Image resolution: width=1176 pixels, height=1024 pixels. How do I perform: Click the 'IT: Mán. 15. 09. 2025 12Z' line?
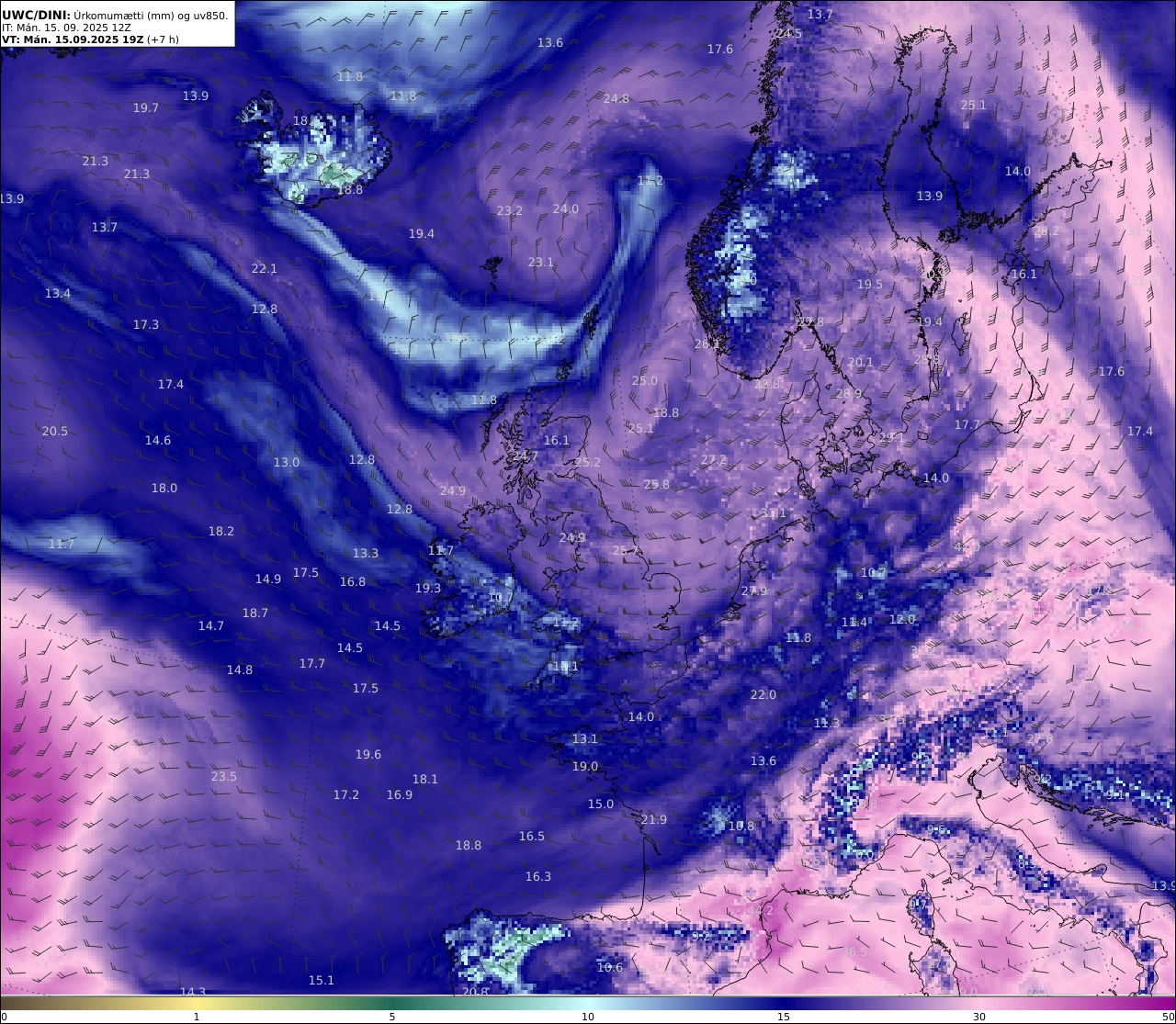point(66,28)
